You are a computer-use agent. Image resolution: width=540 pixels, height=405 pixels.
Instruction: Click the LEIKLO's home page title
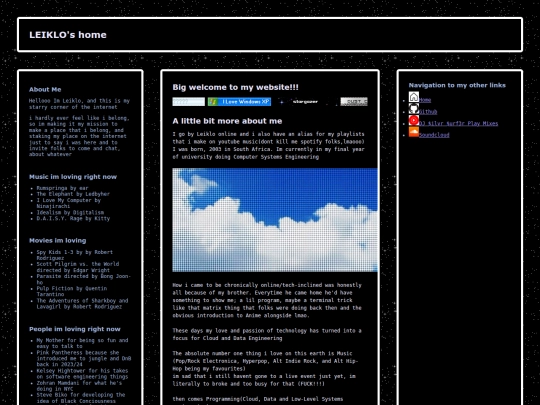pyautogui.click(x=68, y=35)
